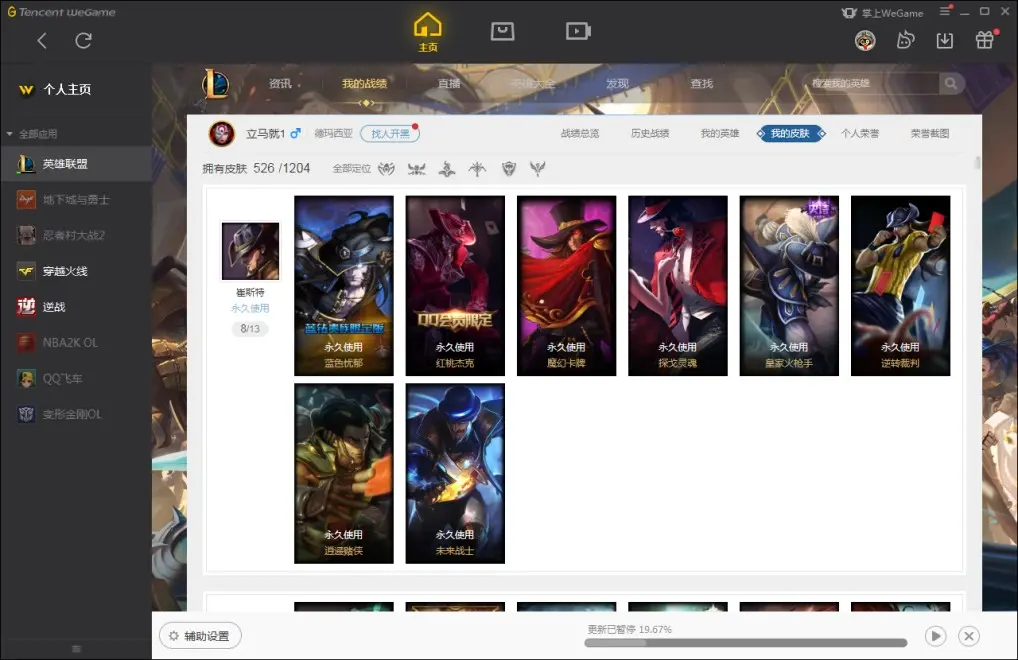
Task: Open the 直播 tab
Action: click(449, 84)
